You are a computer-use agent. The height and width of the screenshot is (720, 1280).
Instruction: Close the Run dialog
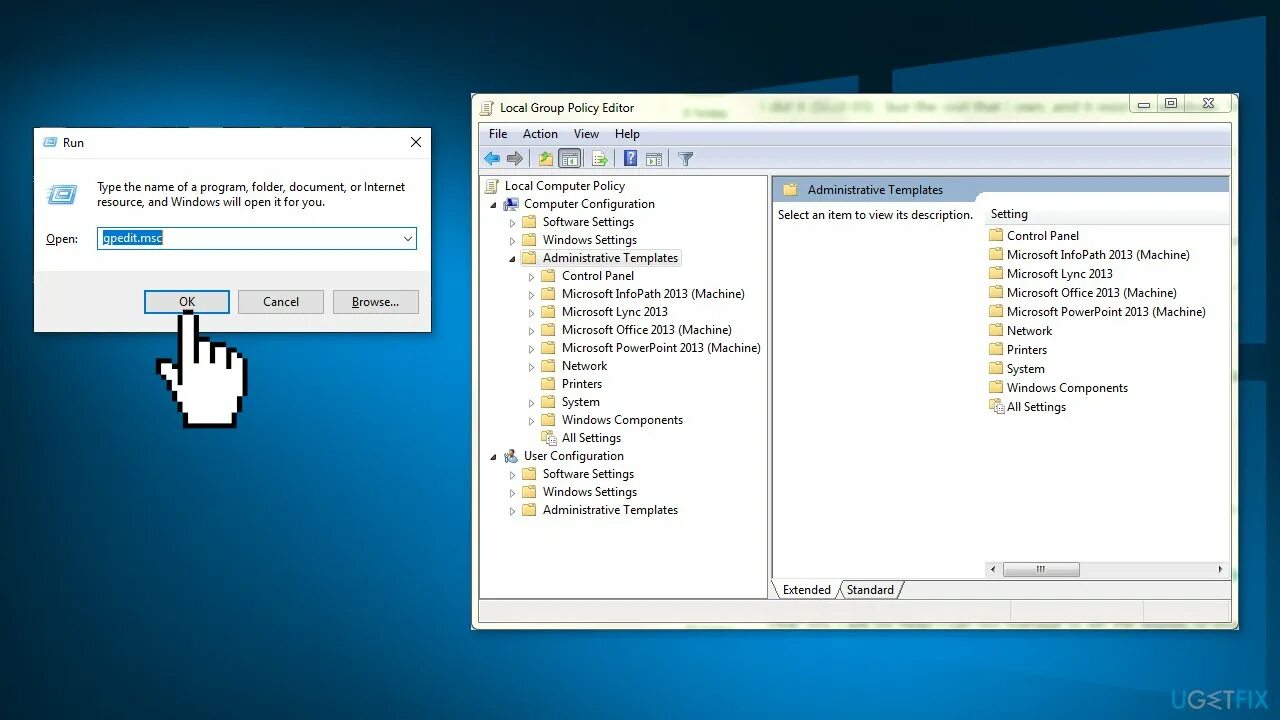[x=416, y=142]
